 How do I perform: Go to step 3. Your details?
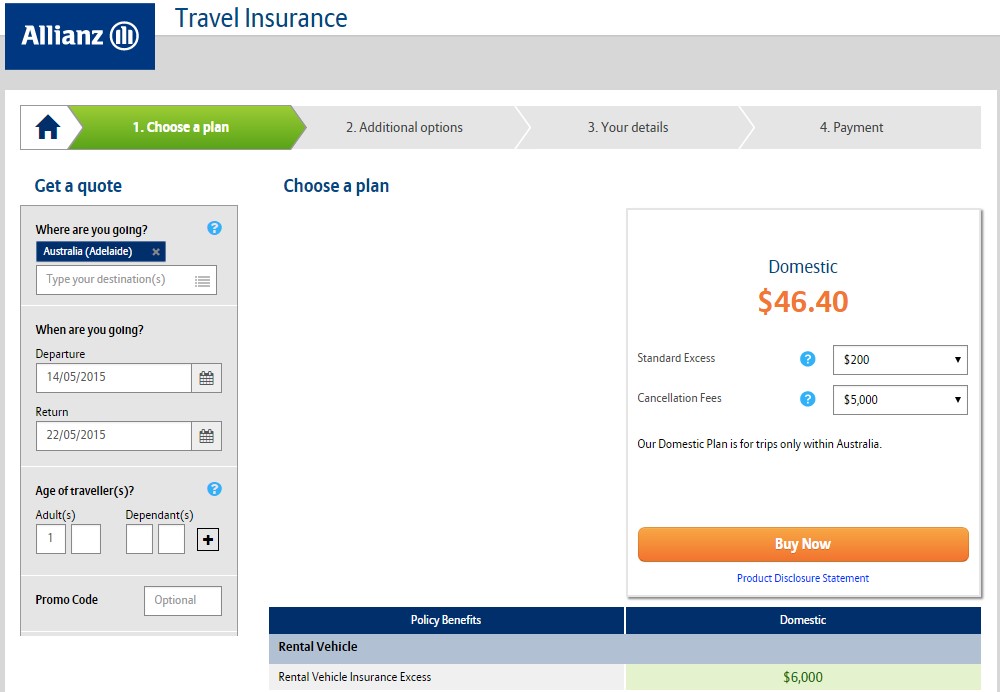pyautogui.click(x=627, y=128)
